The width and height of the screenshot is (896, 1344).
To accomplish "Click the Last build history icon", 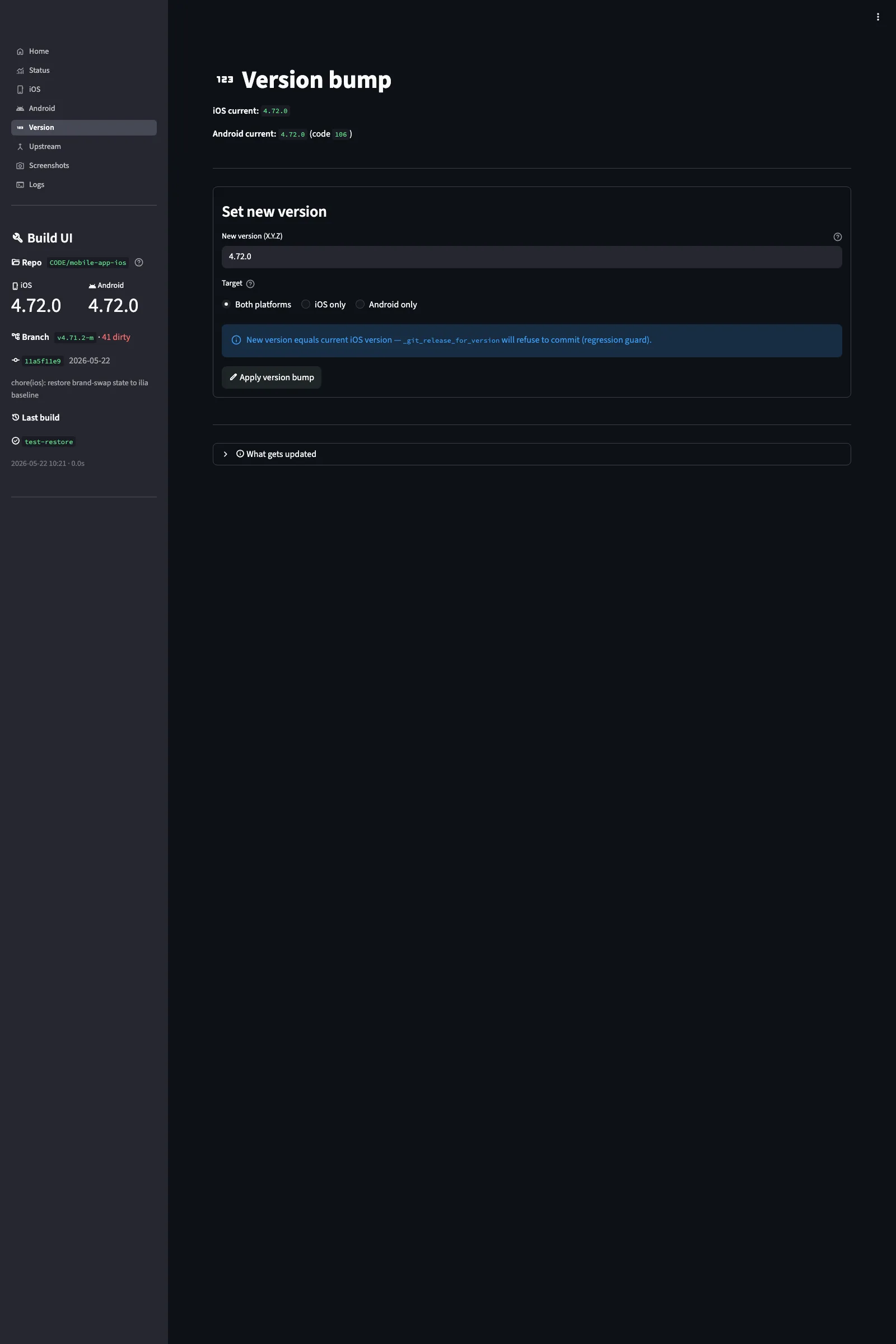I will [16, 417].
